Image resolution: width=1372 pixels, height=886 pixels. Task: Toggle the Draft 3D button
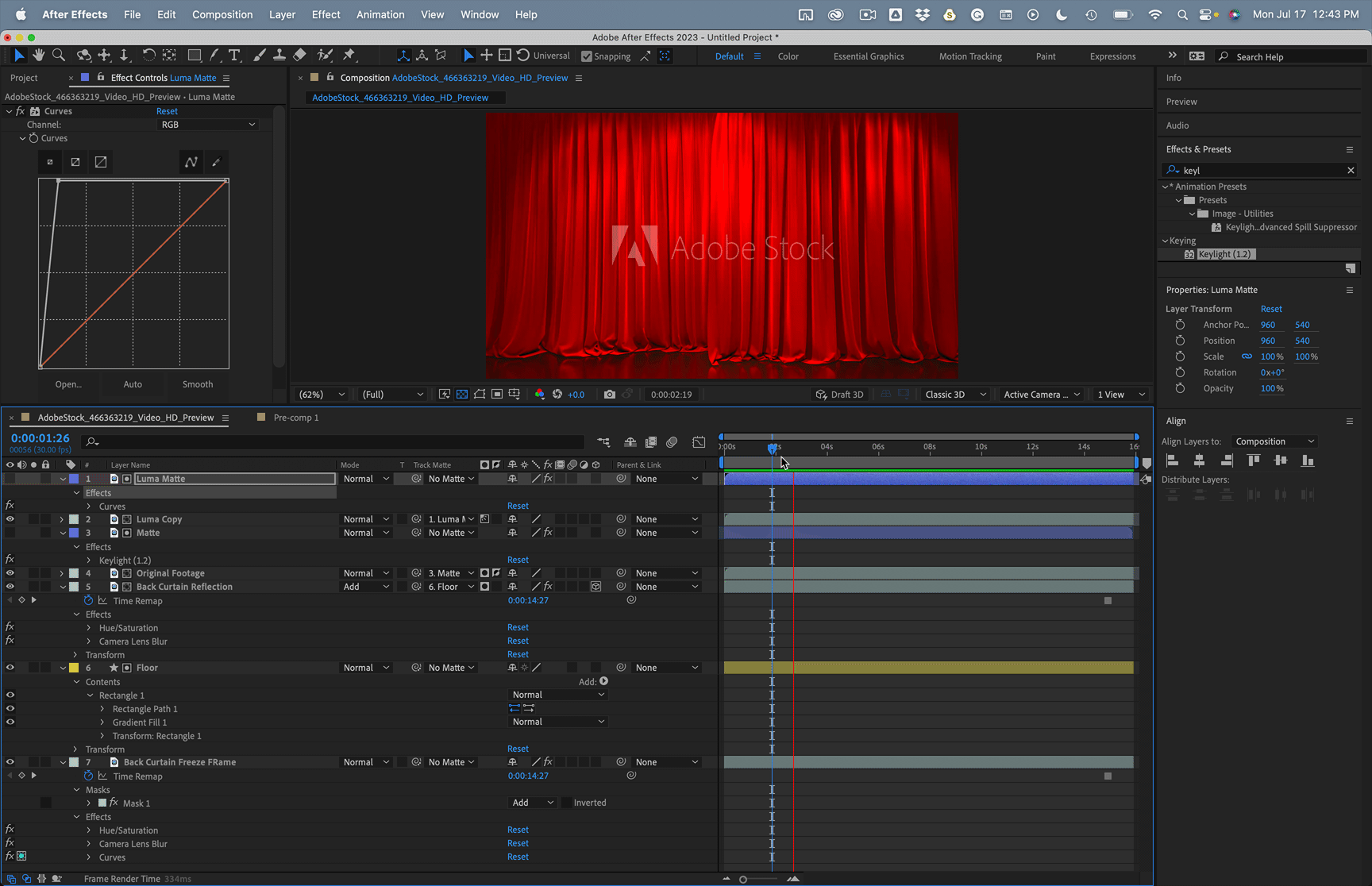point(840,395)
